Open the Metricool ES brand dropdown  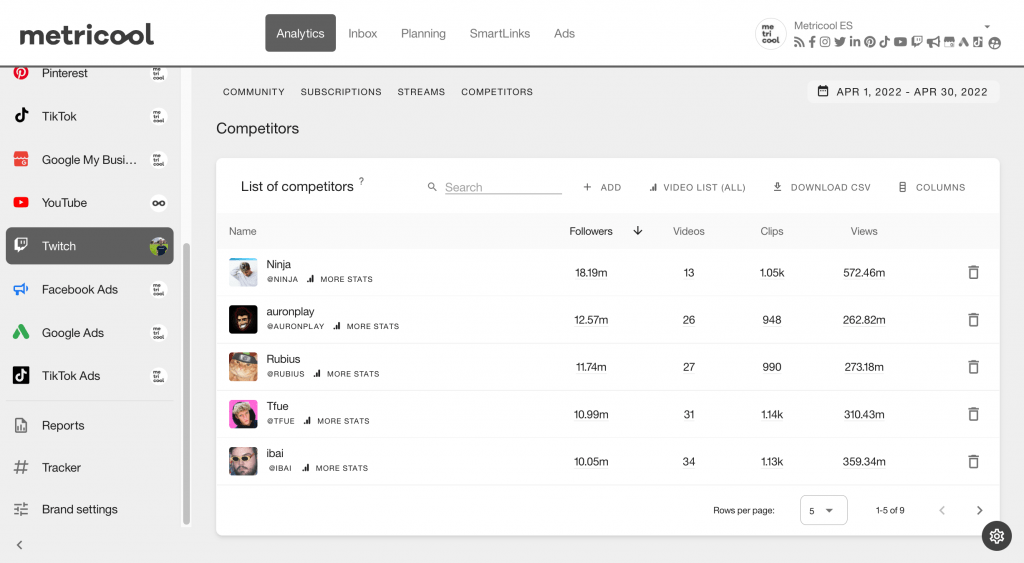987,27
